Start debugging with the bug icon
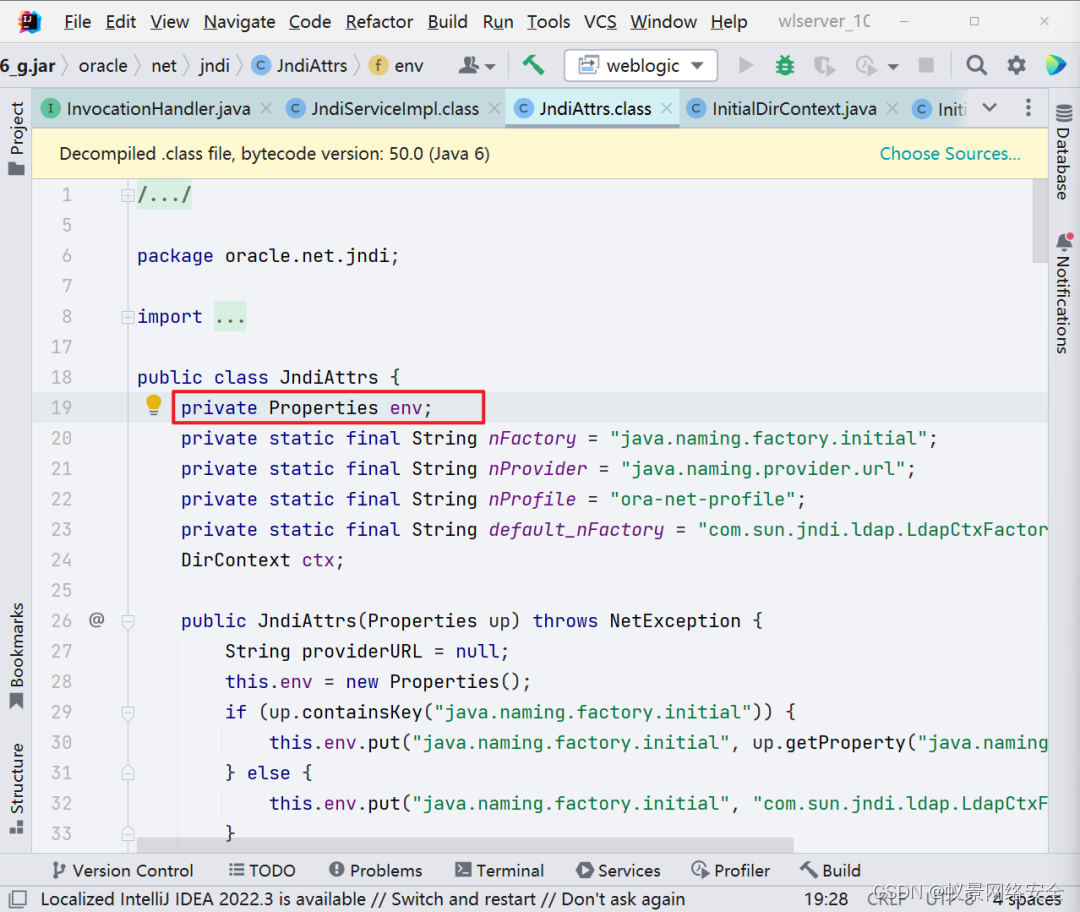 click(x=784, y=65)
